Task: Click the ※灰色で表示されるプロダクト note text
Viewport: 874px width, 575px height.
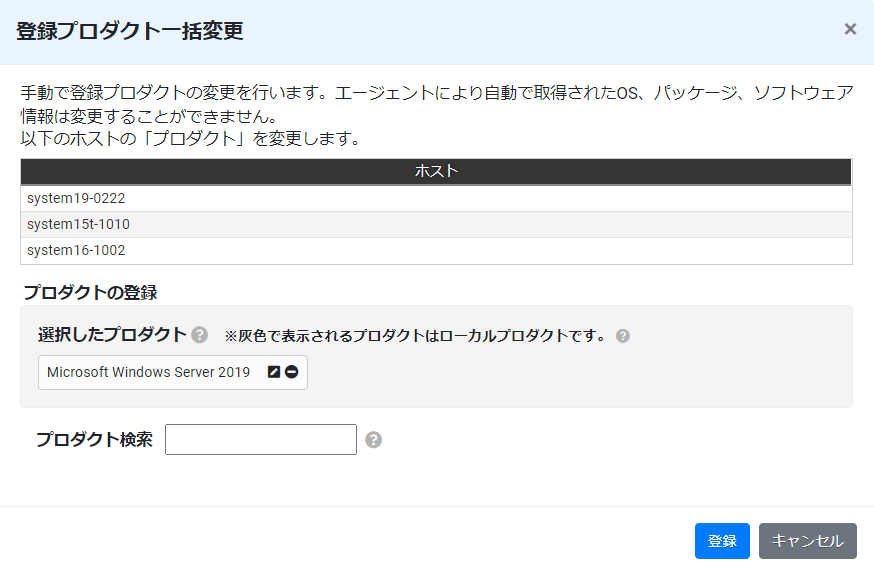Action: point(415,336)
